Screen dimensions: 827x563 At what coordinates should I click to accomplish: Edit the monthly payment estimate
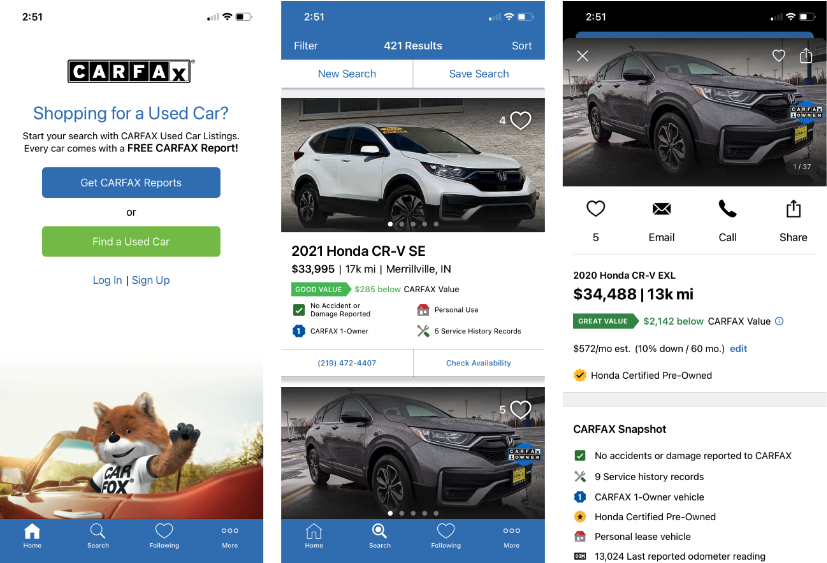coord(738,349)
